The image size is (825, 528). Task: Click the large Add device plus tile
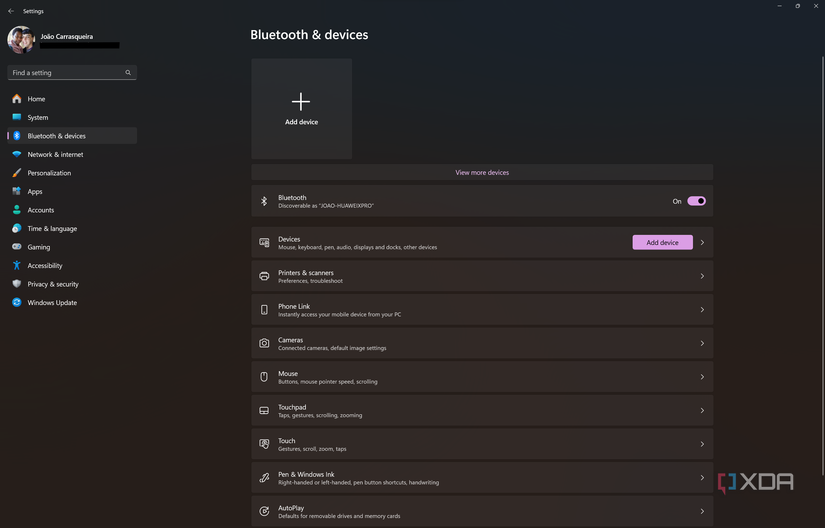click(301, 108)
